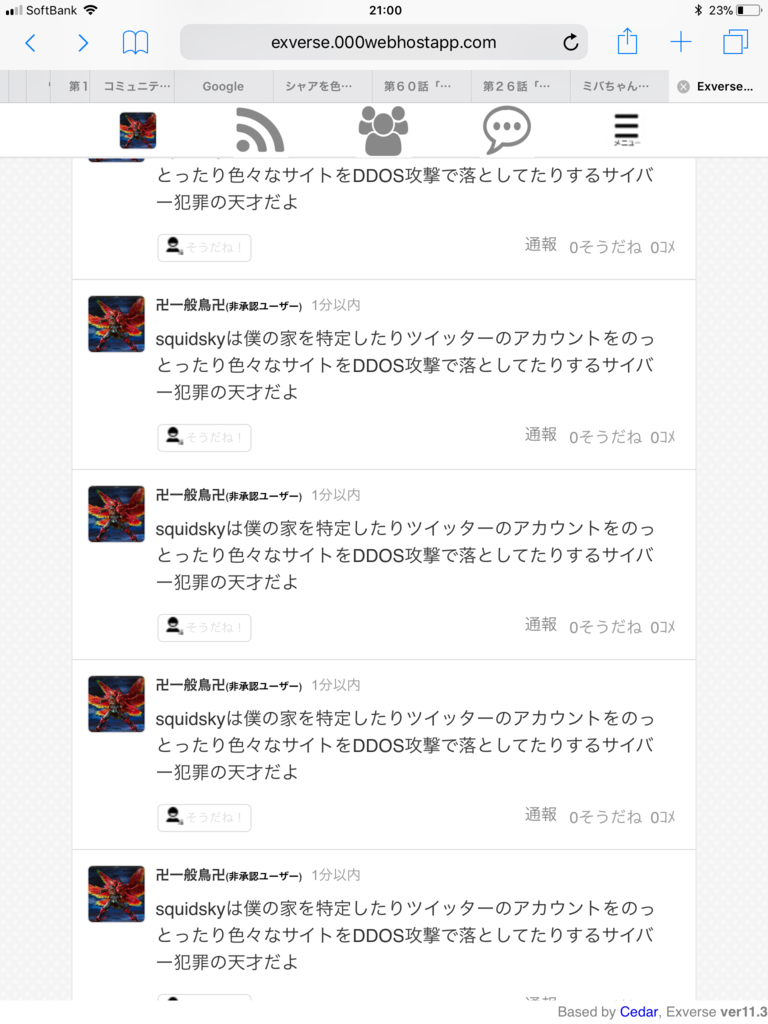Follow the Cedar link in the footer
This screenshot has width=768, height=1024.
639,1012
